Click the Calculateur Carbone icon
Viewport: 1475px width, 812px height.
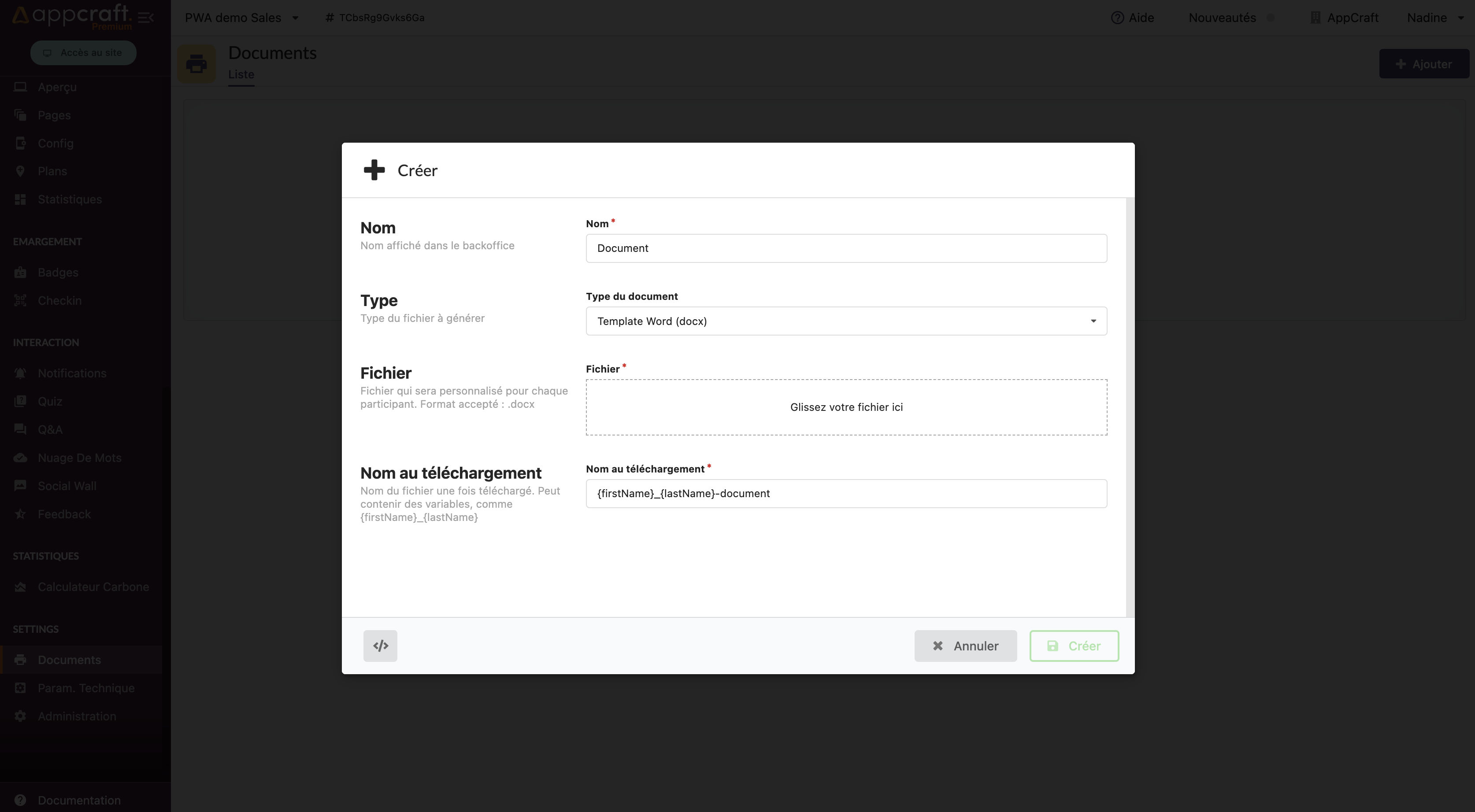tap(21, 587)
